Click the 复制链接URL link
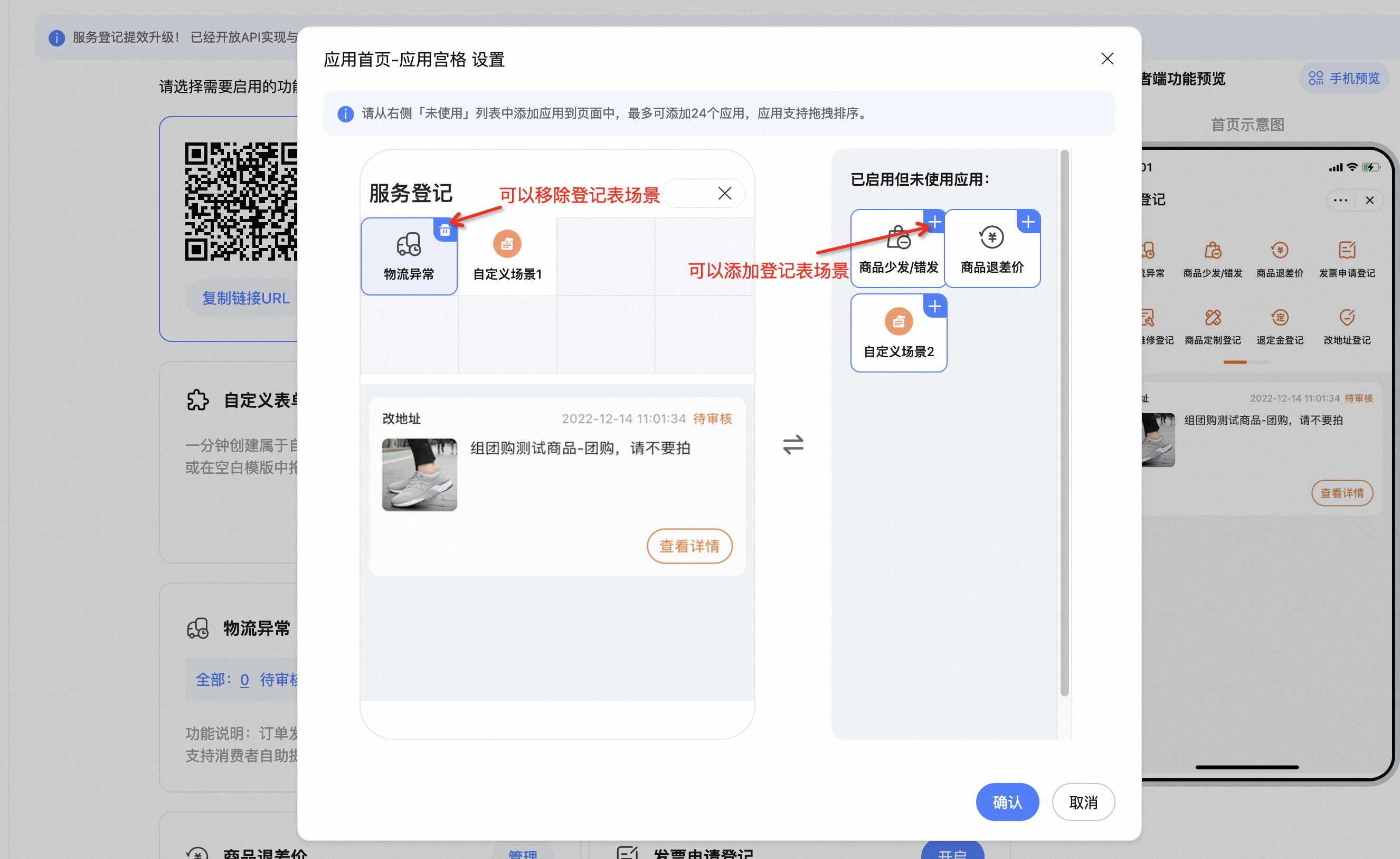1400x859 pixels. coord(245,298)
